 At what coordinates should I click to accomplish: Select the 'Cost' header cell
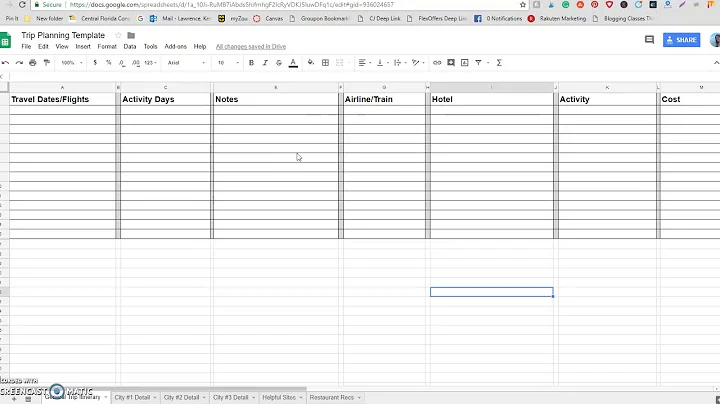(690, 99)
